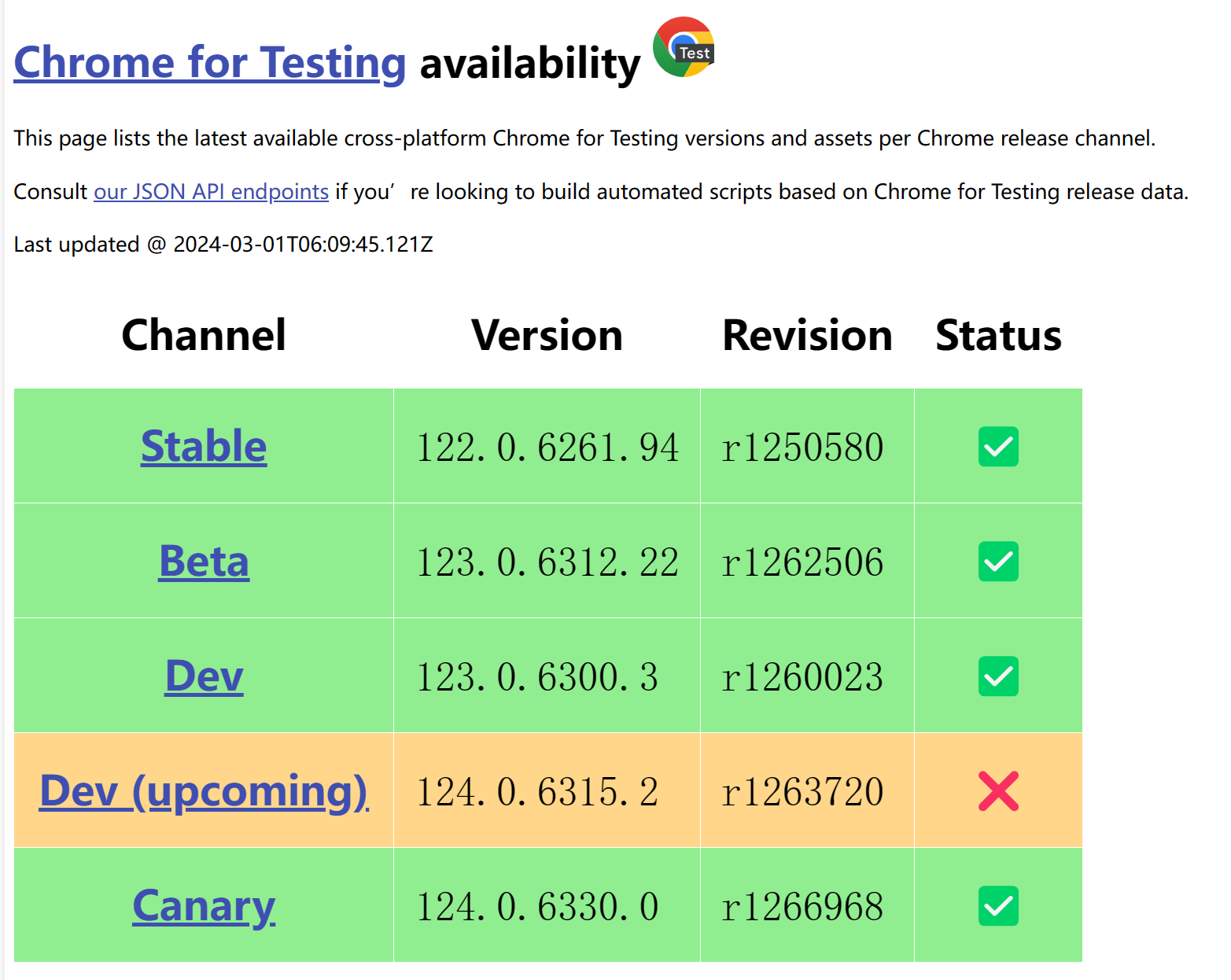Click the green checkmark in Canary row
Image resolution: width=1231 pixels, height=980 pixels.
pos(998,906)
